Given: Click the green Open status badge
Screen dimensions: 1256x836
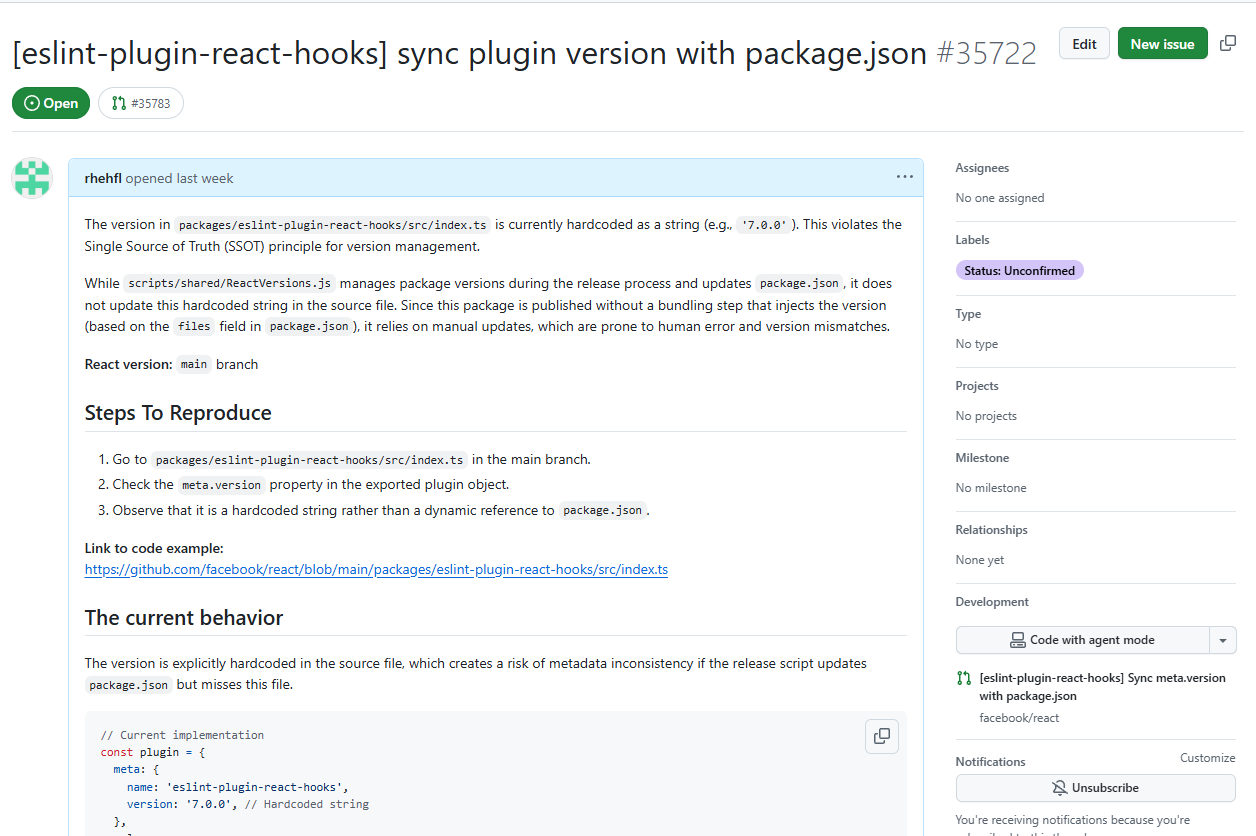Looking at the screenshot, I should (51, 103).
